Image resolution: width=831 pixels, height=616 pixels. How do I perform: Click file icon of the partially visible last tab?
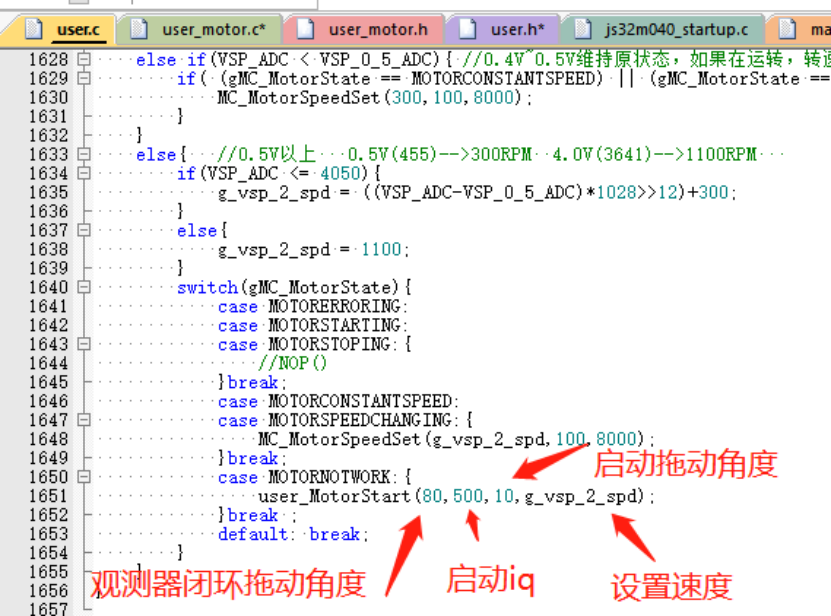[x=787, y=30]
